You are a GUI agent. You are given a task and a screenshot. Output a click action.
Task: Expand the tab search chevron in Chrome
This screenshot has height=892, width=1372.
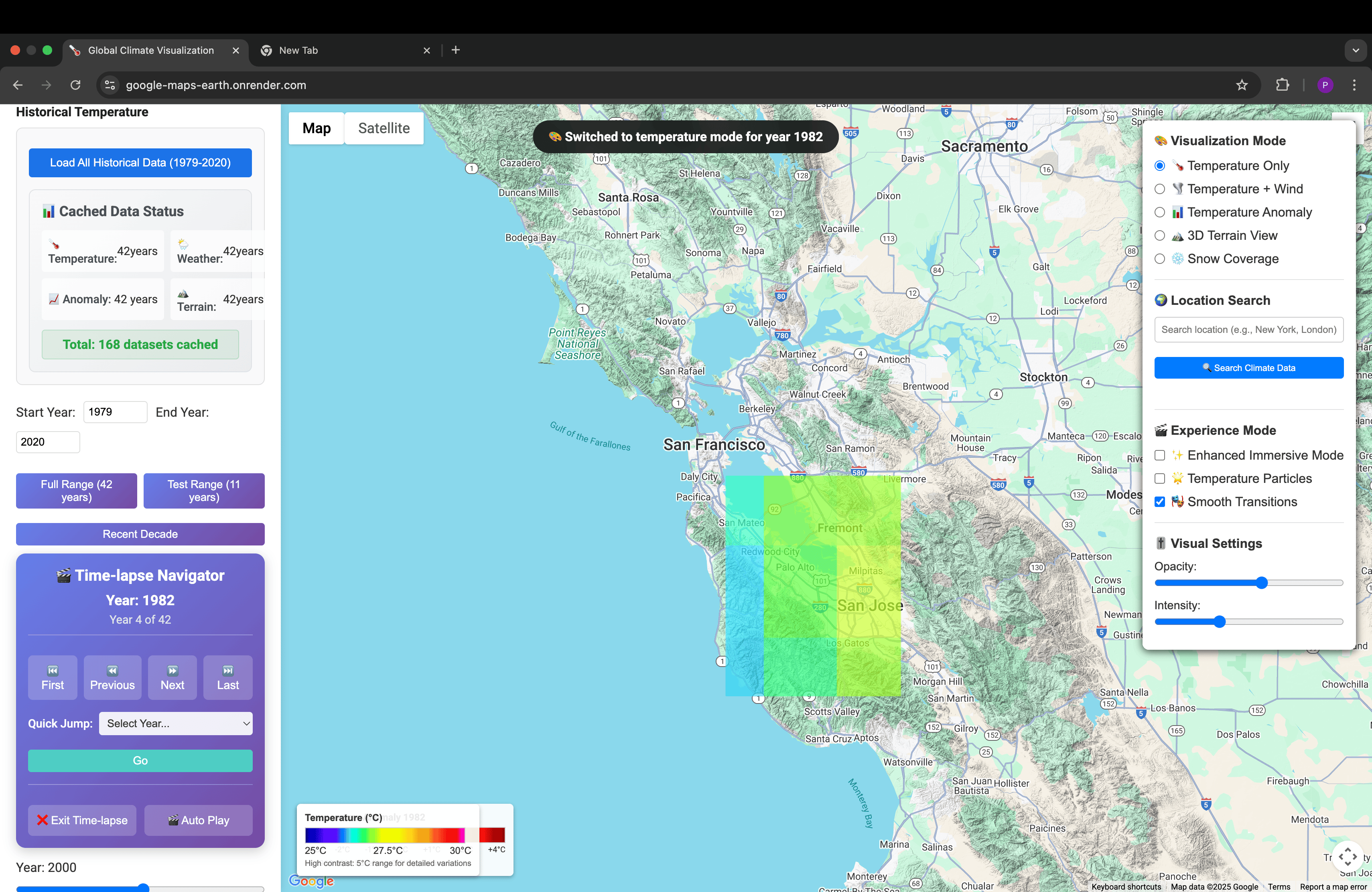coord(1355,51)
